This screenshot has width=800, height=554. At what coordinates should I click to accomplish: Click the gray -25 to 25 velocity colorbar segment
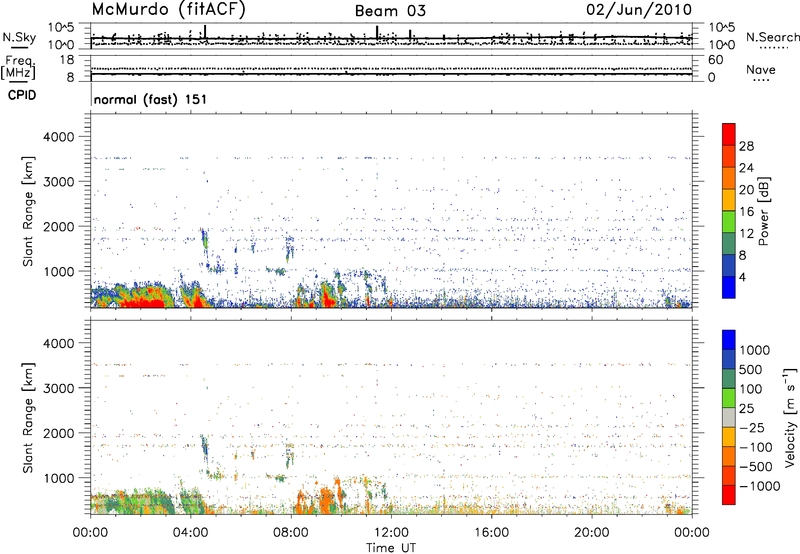pyautogui.click(x=729, y=418)
